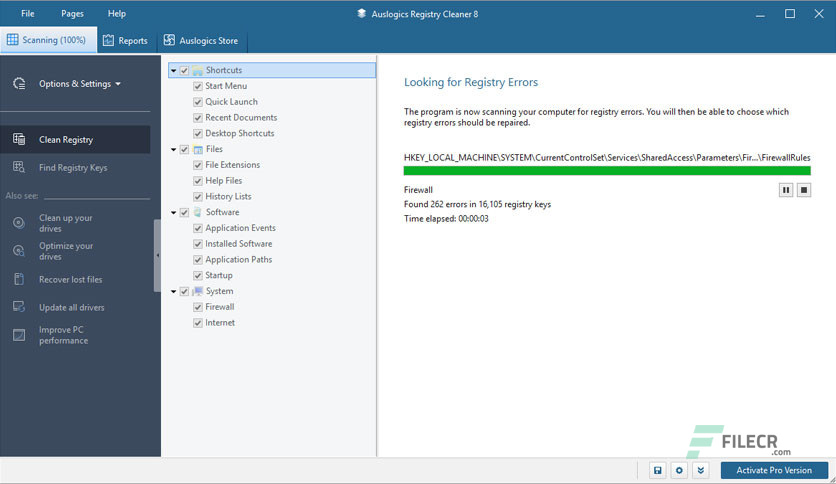Toggle the File Extensions checkbox
The image size is (836, 484).
(198, 165)
